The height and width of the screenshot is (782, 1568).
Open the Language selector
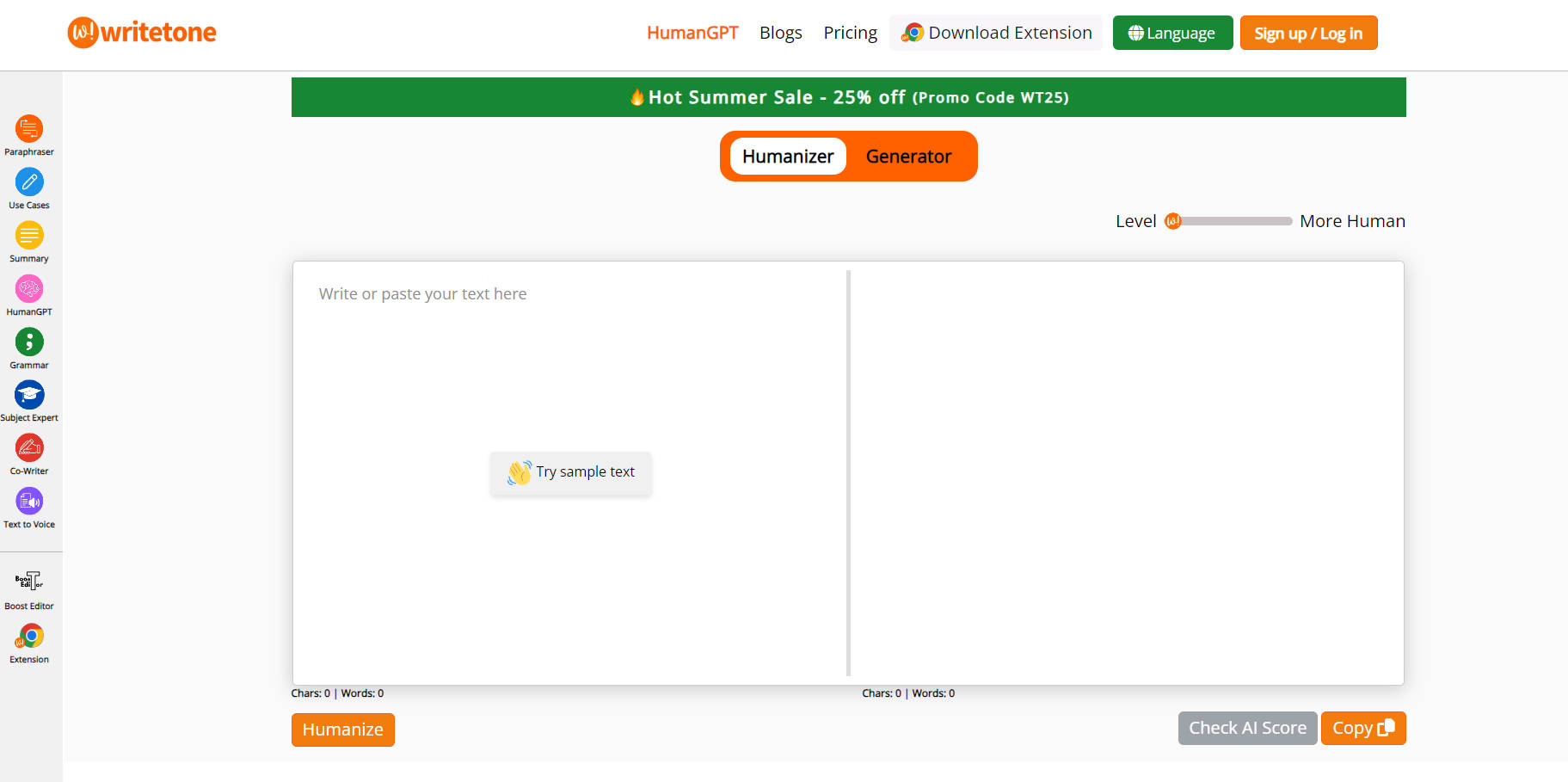coord(1172,34)
